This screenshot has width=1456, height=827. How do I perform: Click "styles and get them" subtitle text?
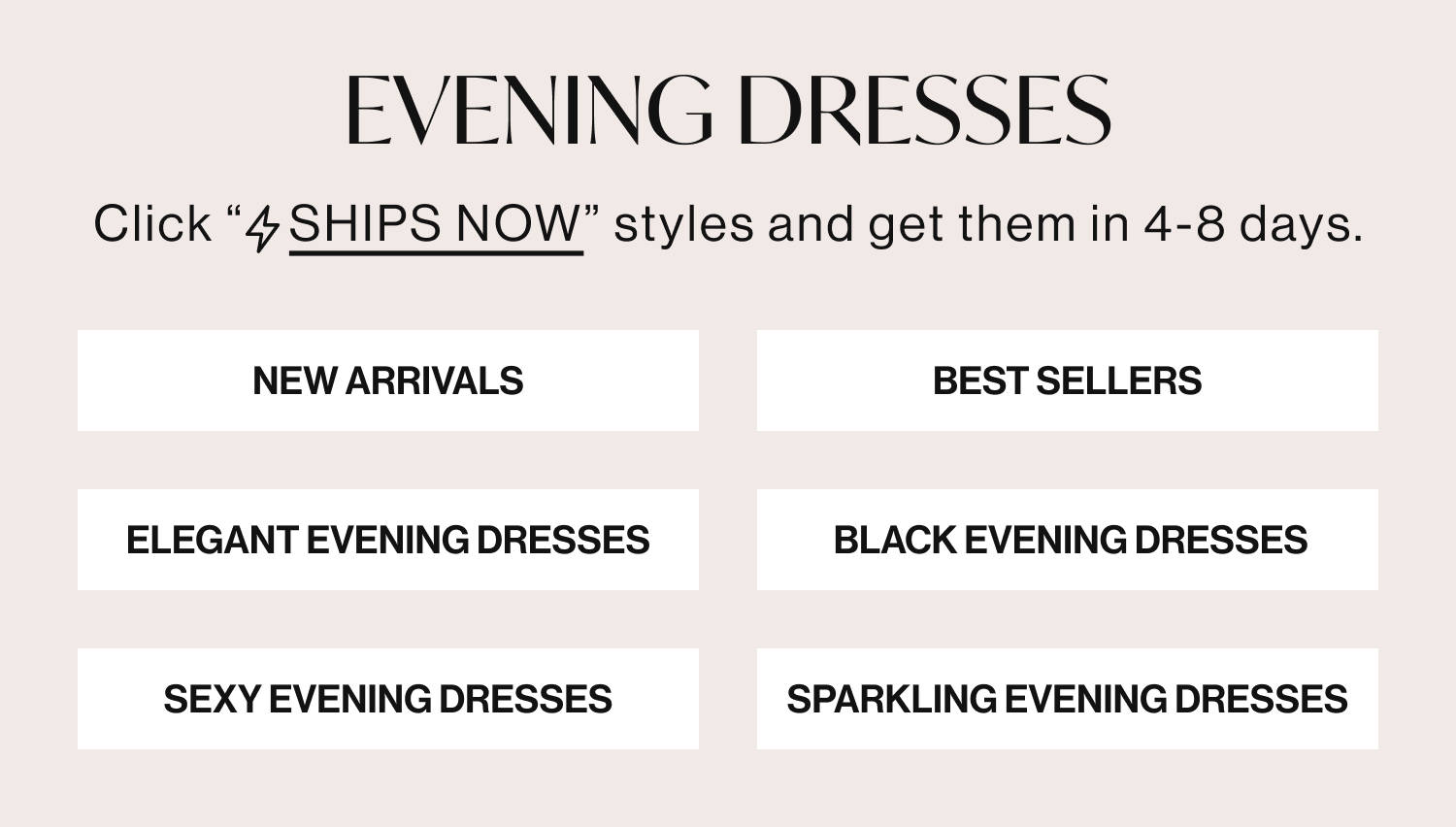pyautogui.click(x=844, y=224)
